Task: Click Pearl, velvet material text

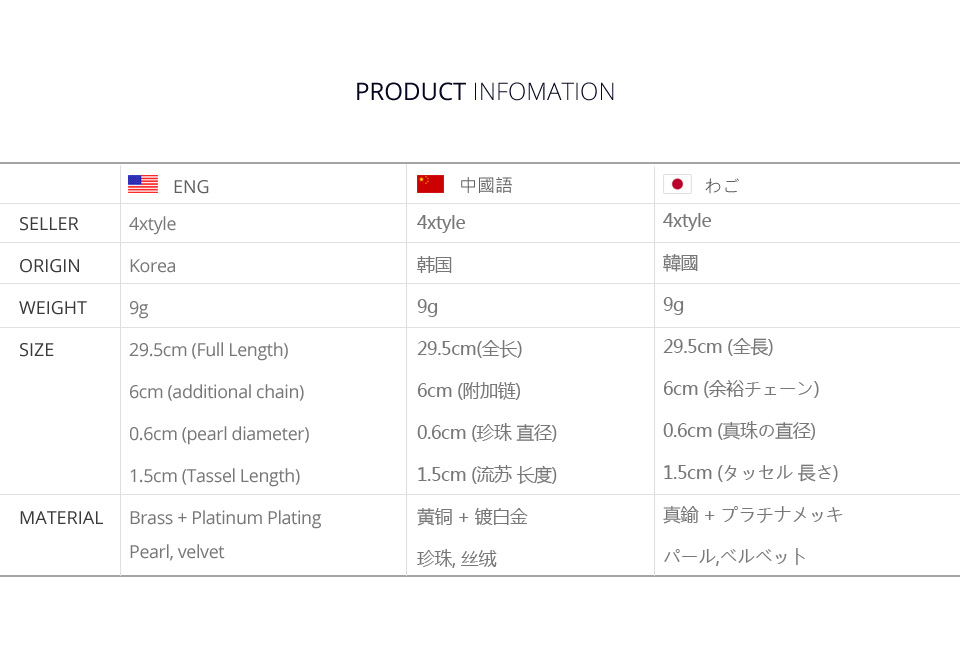Action: click(176, 552)
